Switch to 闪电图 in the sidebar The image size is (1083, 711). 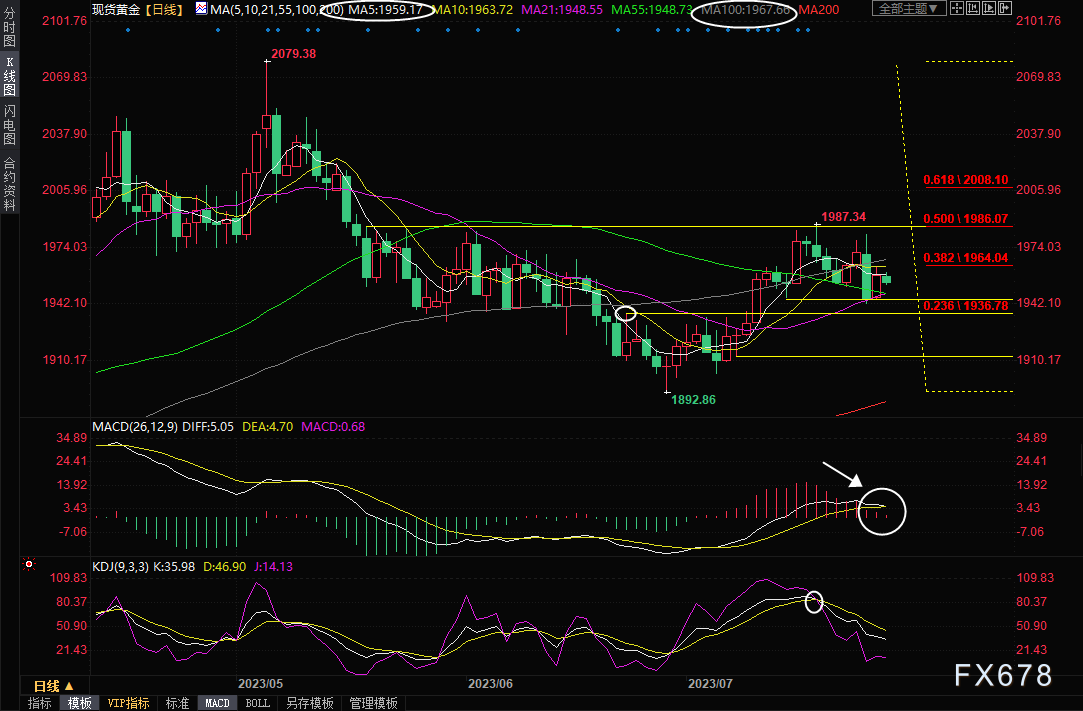point(9,123)
